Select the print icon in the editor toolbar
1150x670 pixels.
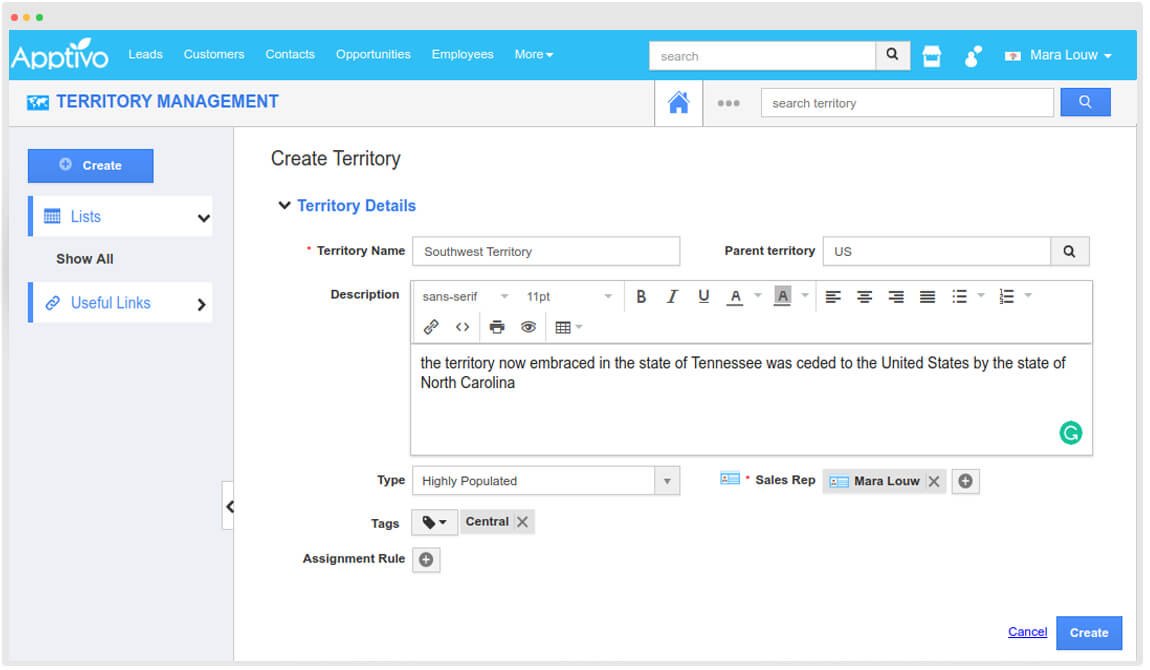tap(497, 326)
